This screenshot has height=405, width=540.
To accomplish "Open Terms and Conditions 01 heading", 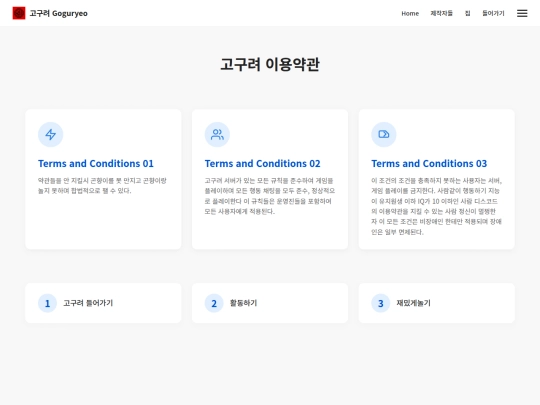I will tap(96, 164).
